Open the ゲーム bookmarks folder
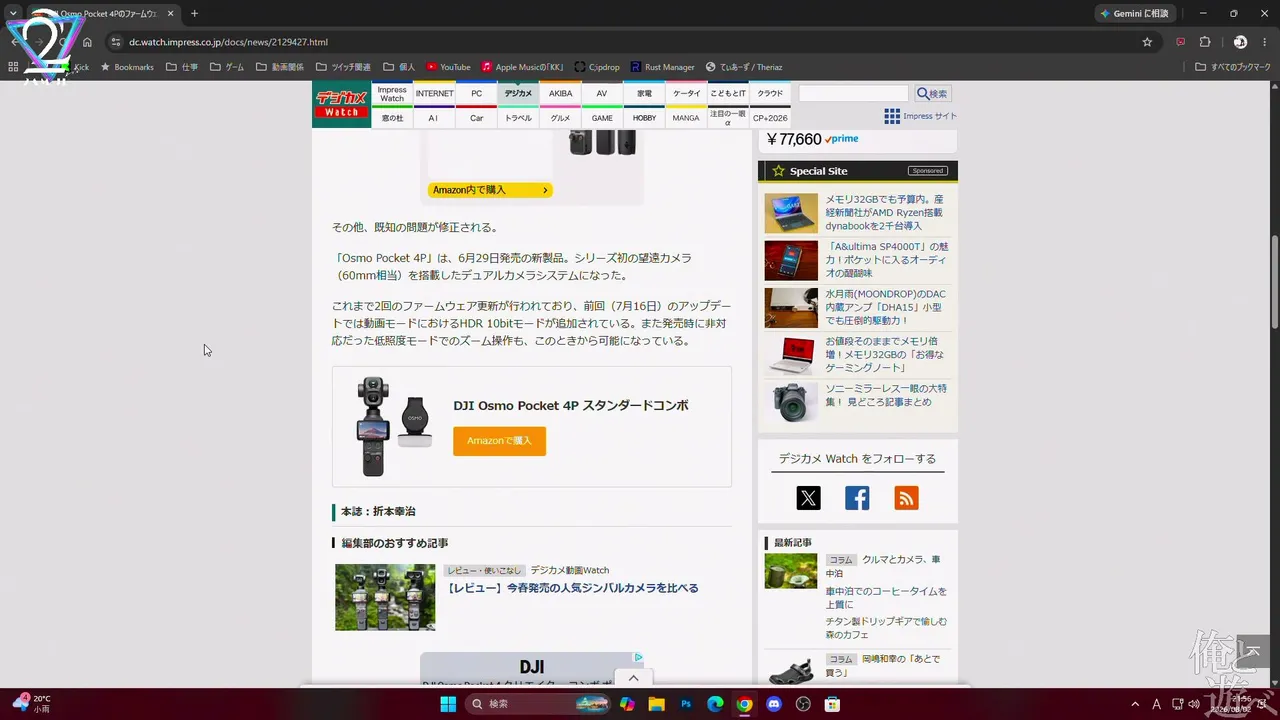 (x=227, y=67)
